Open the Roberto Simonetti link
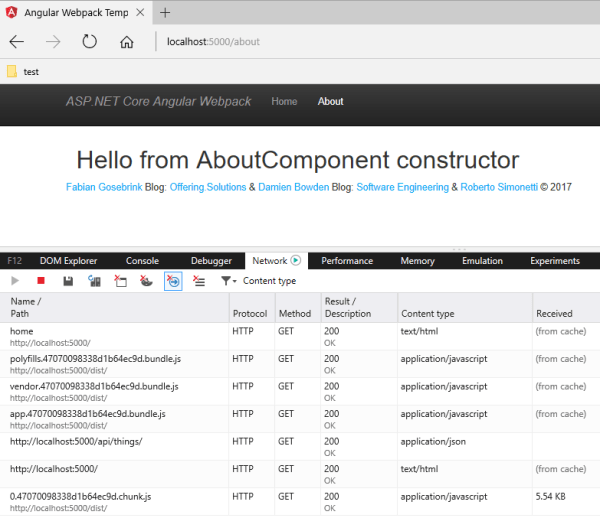Screen dimensions: 600x518 (x=499, y=187)
